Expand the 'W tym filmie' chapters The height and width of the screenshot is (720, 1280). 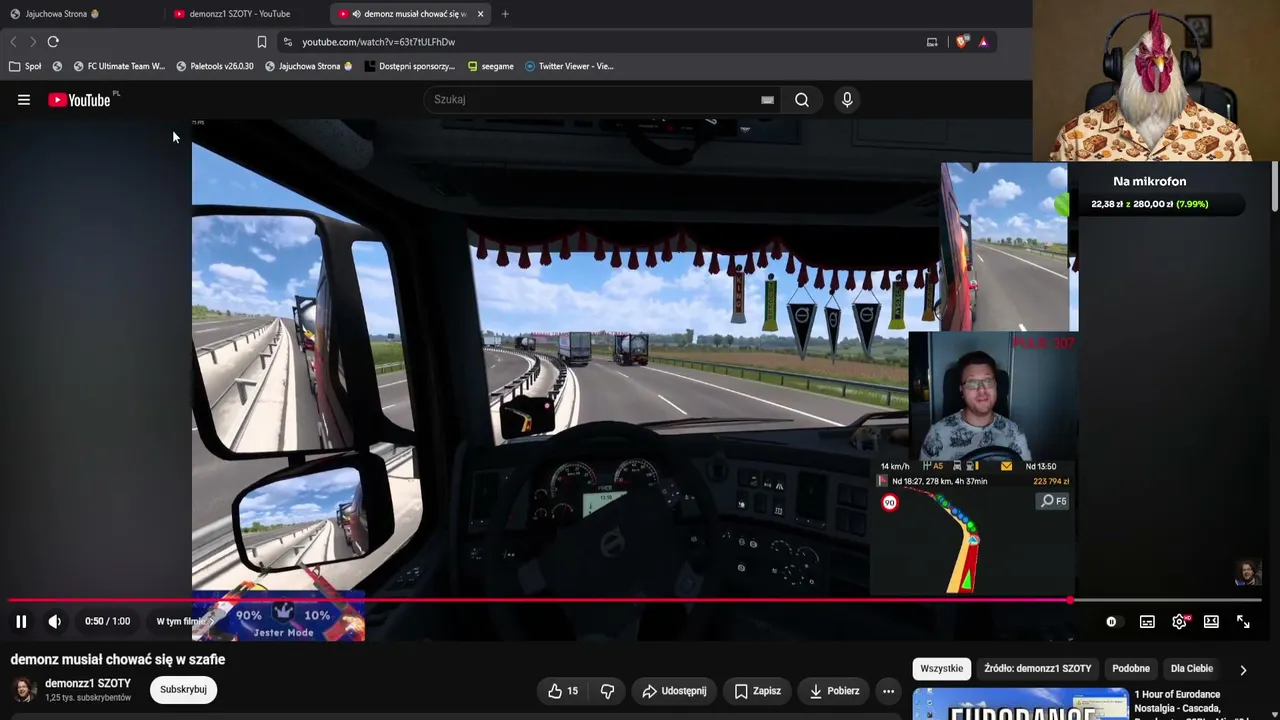pos(185,622)
